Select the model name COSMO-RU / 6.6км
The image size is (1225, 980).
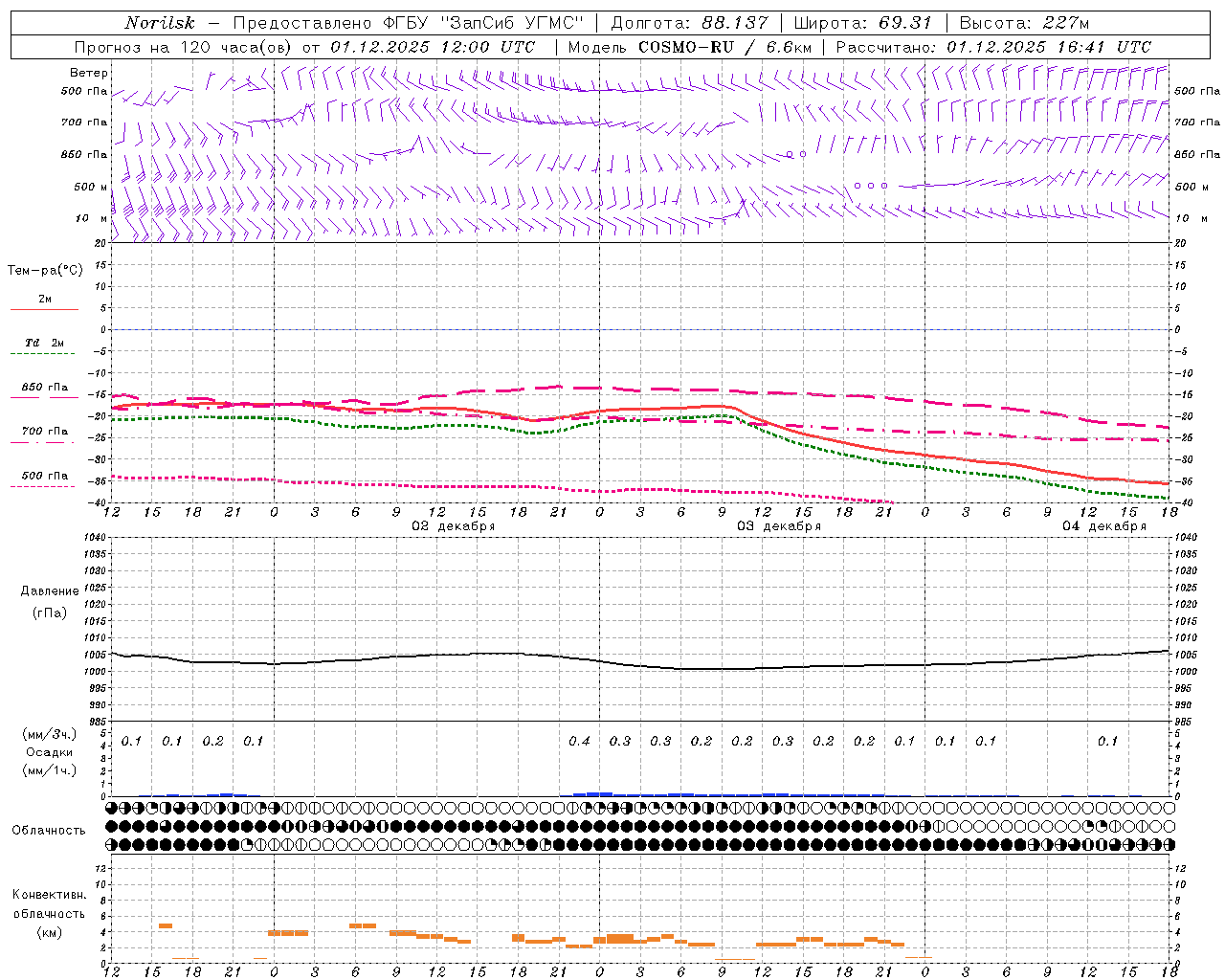point(724,47)
